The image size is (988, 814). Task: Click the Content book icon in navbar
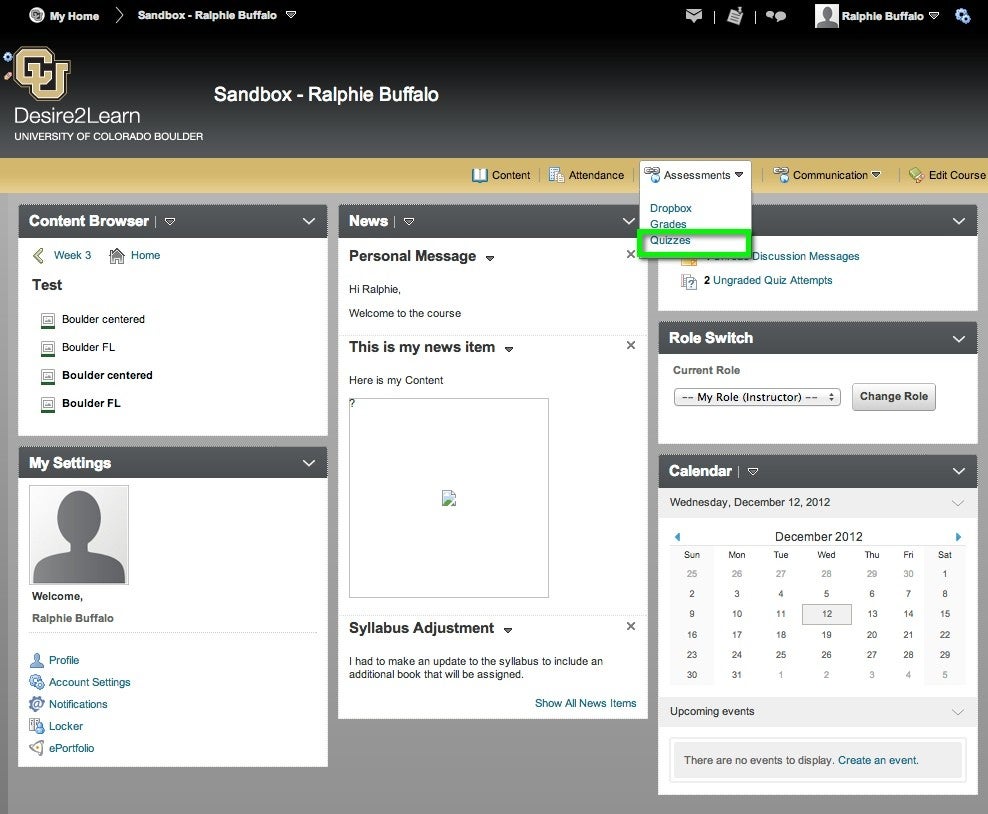(480, 175)
